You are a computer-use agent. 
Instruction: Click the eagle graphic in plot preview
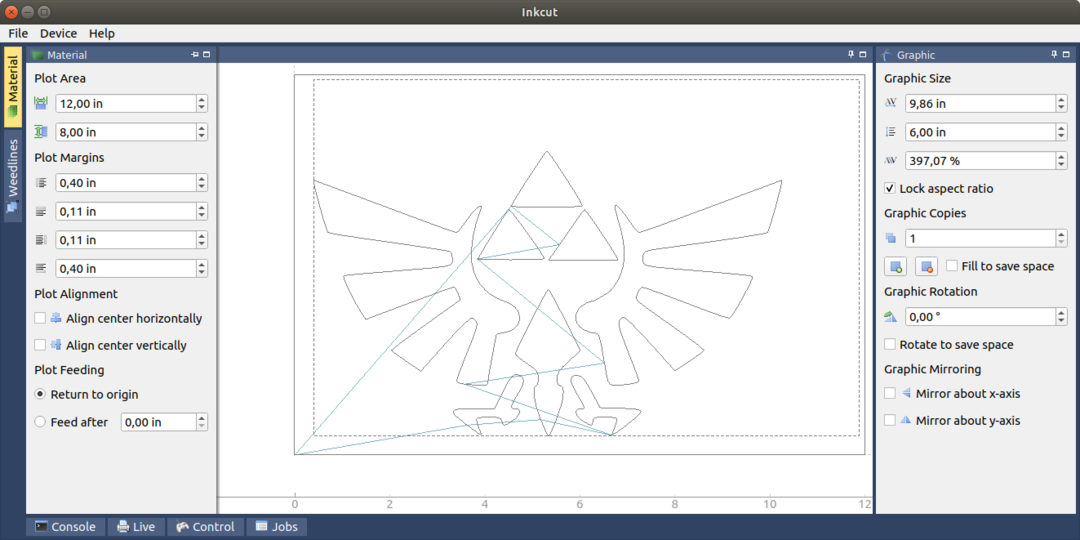pyautogui.click(x=548, y=293)
